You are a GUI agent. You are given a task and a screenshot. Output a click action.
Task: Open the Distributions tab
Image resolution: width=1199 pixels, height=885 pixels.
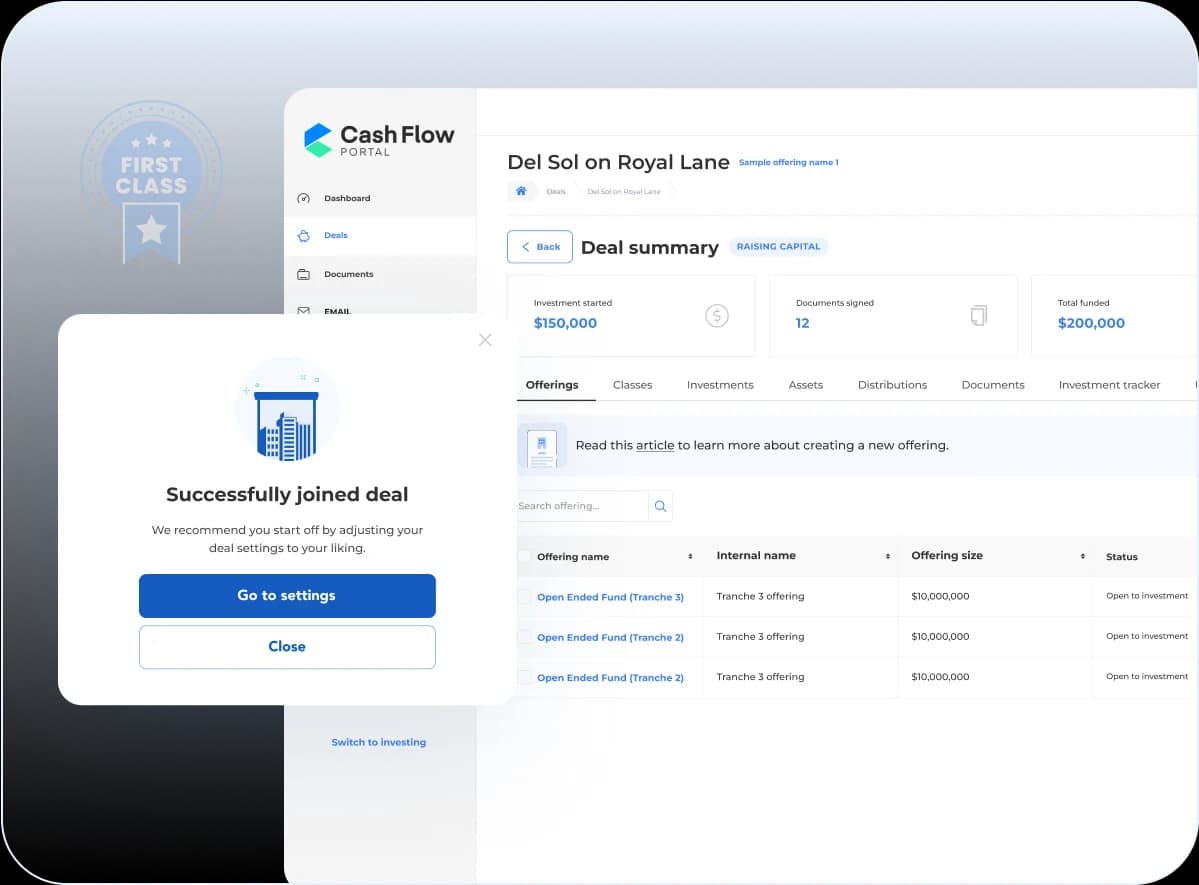892,385
